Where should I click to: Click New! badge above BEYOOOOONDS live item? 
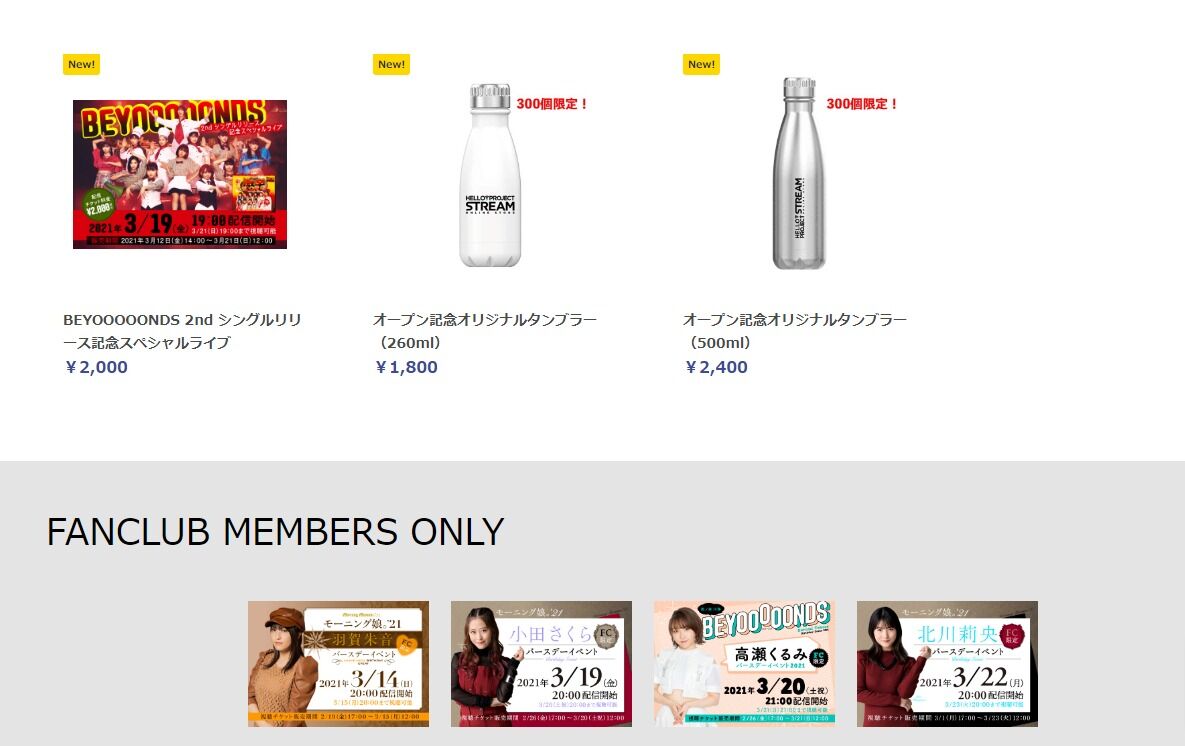point(82,64)
